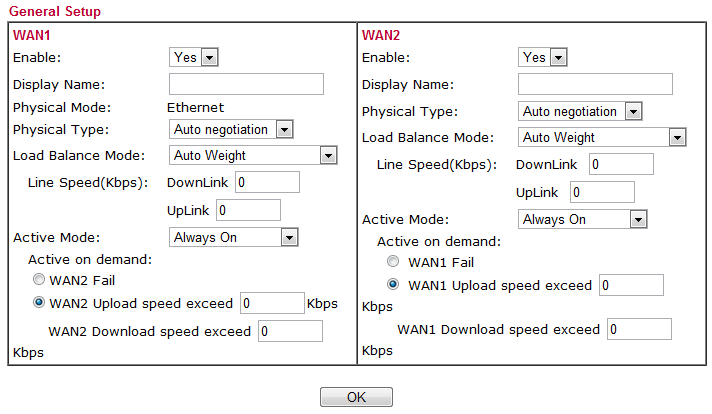Click WAN1 DownLink speed input
The height and width of the screenshot is (414, 712).
click(x=267, y=182)
